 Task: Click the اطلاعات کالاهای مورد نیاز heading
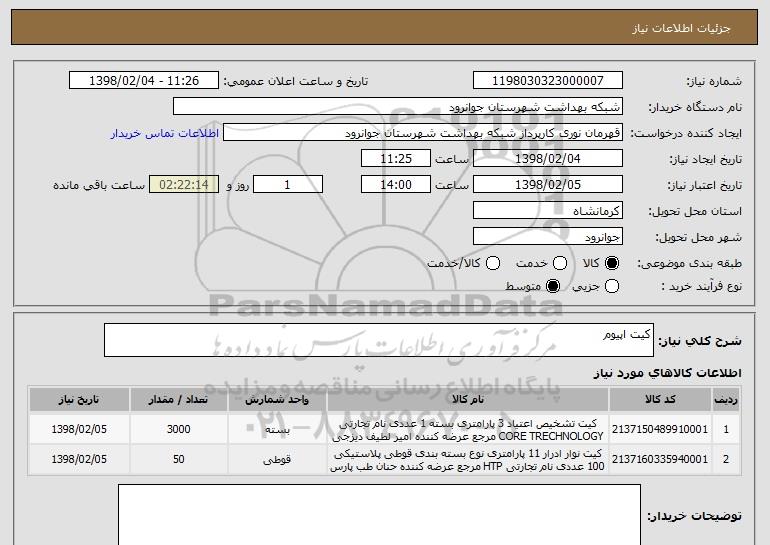[667, 373]
